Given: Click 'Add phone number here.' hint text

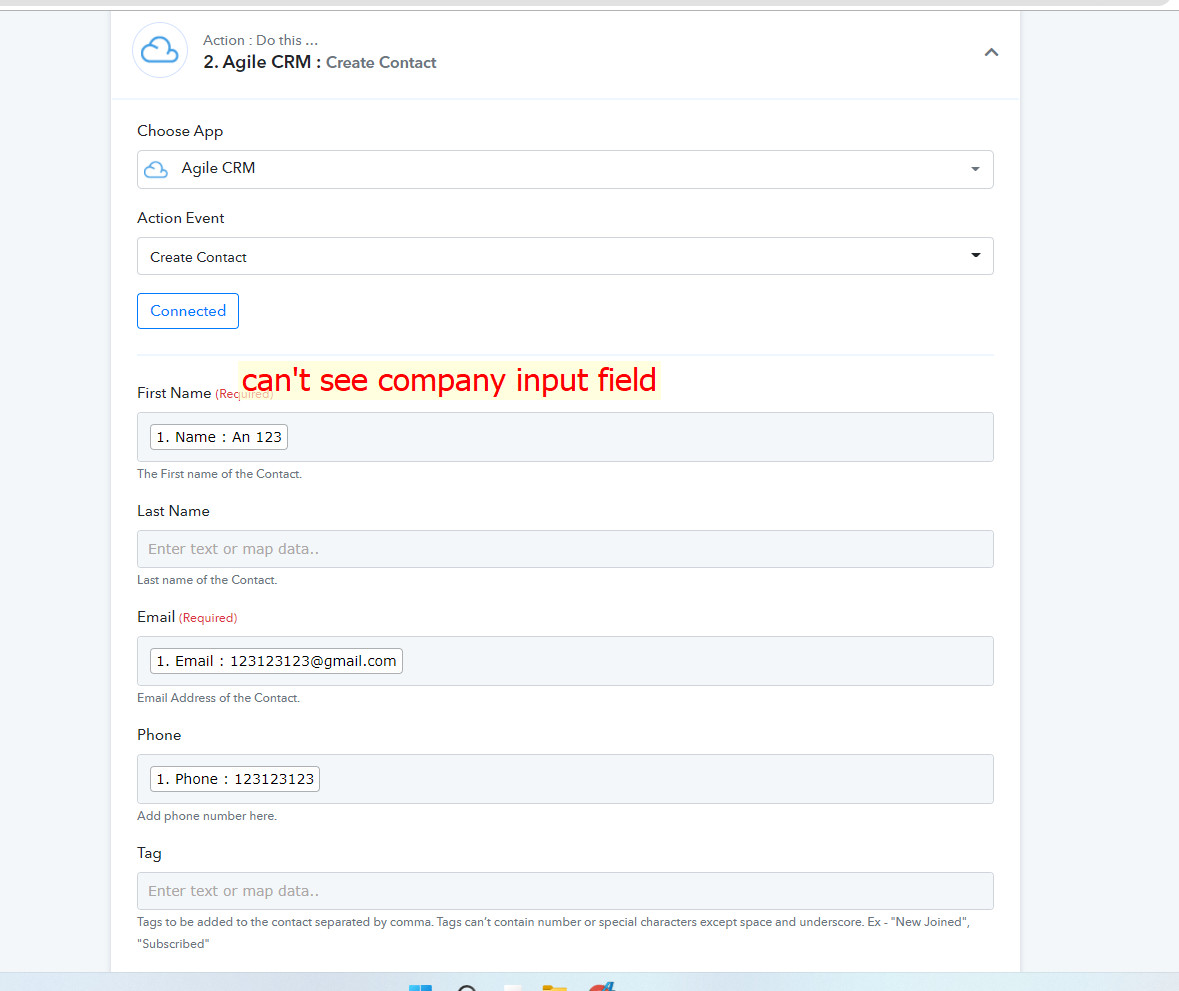Looking at the screenshot, I should click(x=207, y=816).
